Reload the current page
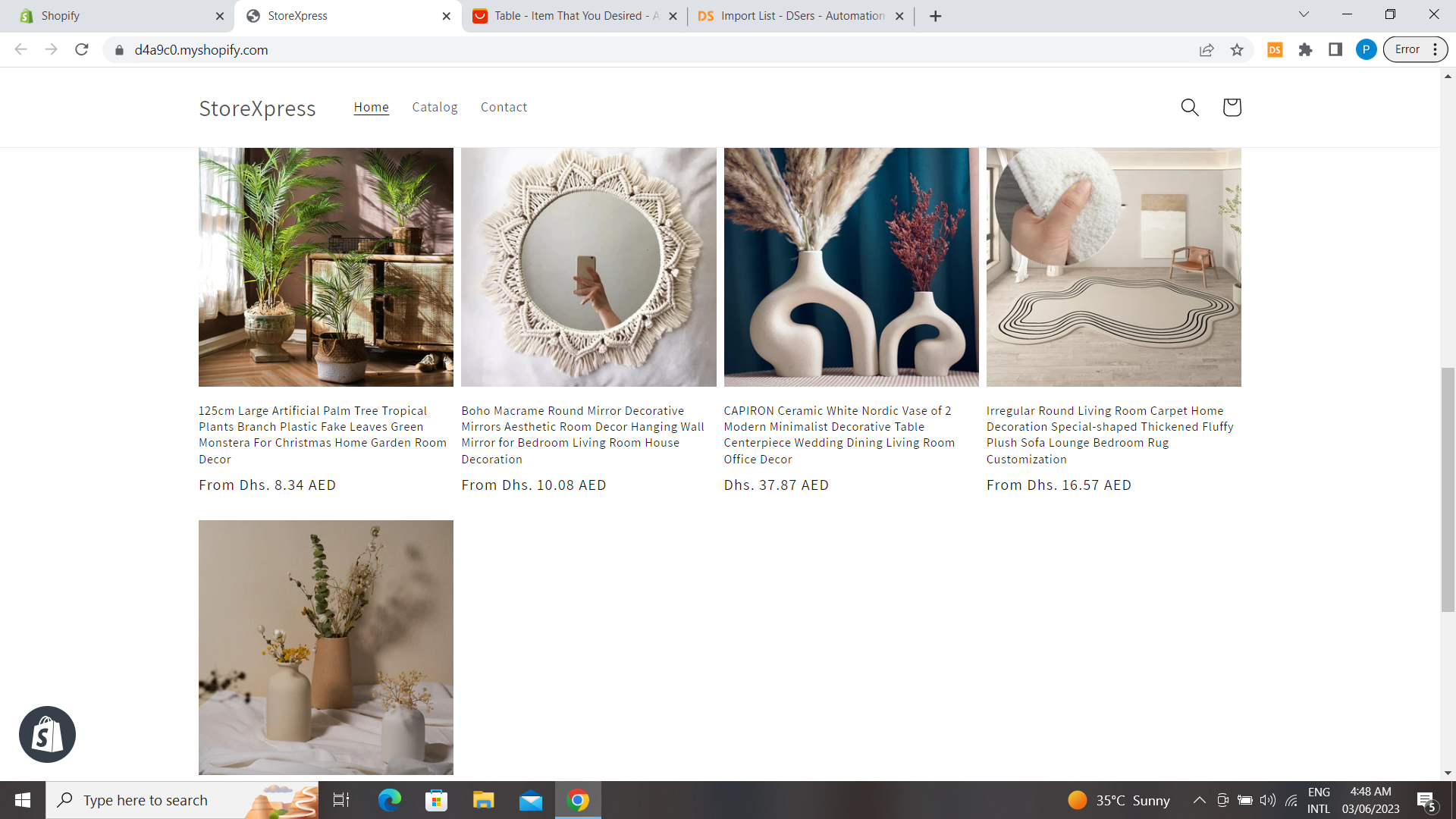Viewport: 1456px width, 819px height. coord(82,50)
